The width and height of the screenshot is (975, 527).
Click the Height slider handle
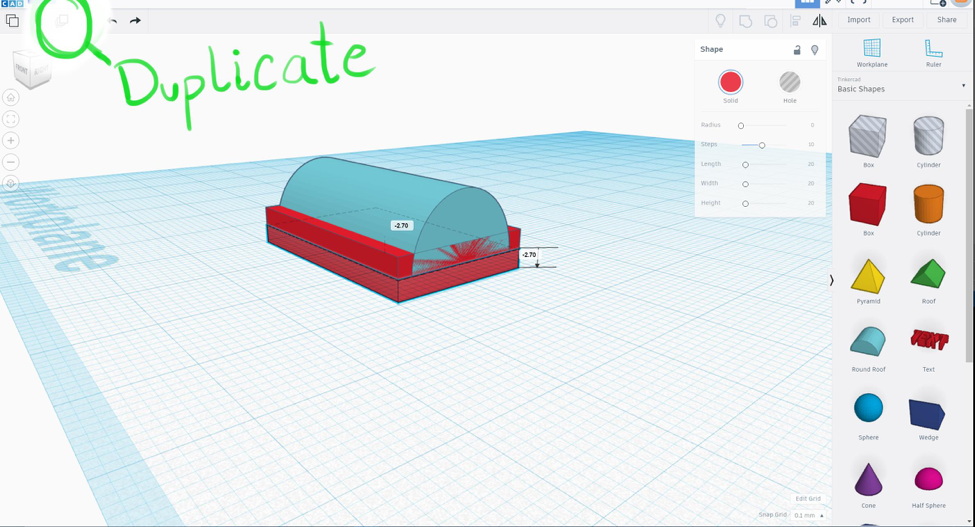[745, 204]
